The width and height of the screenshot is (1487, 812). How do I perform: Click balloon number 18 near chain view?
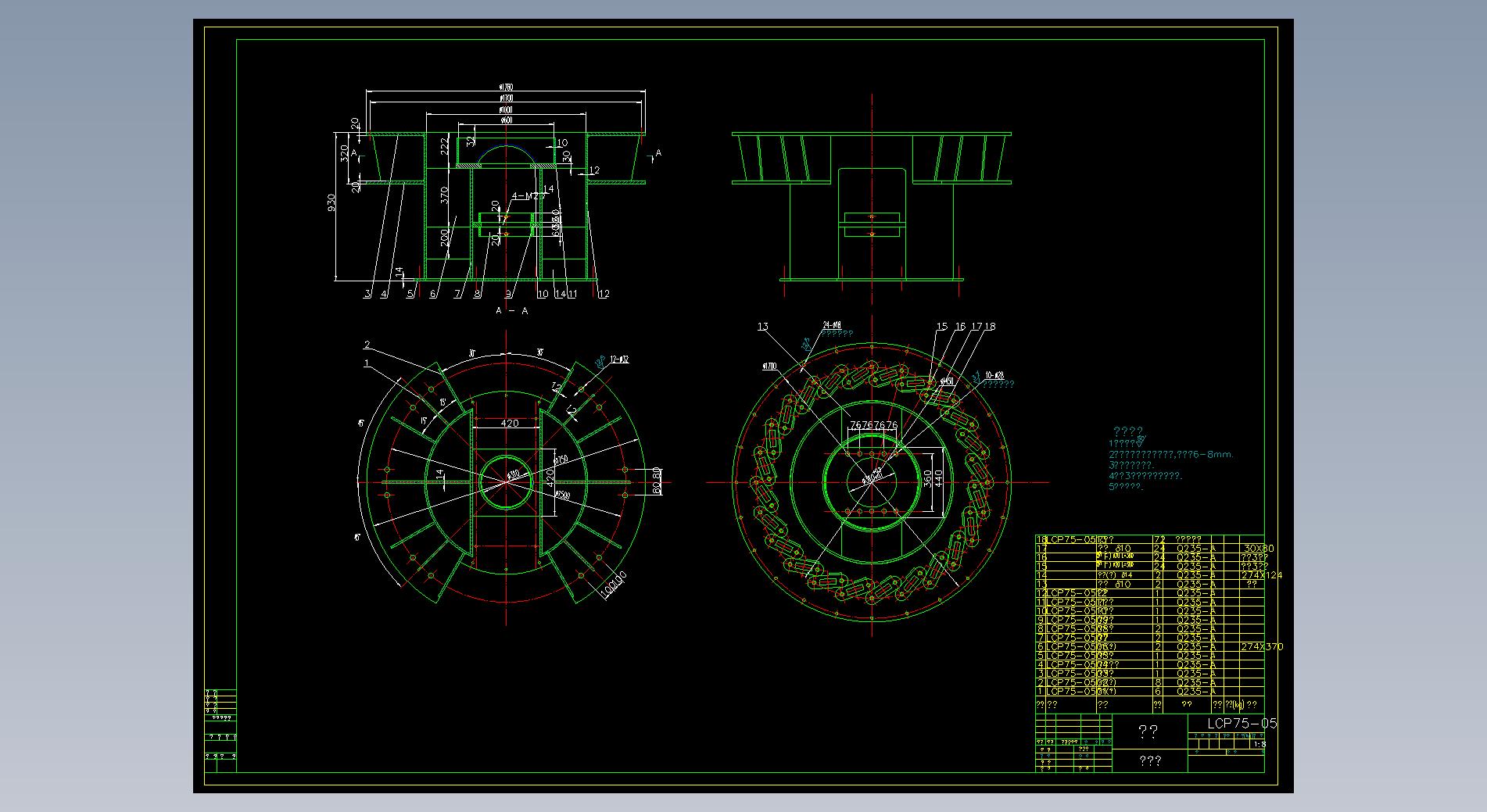991,327
